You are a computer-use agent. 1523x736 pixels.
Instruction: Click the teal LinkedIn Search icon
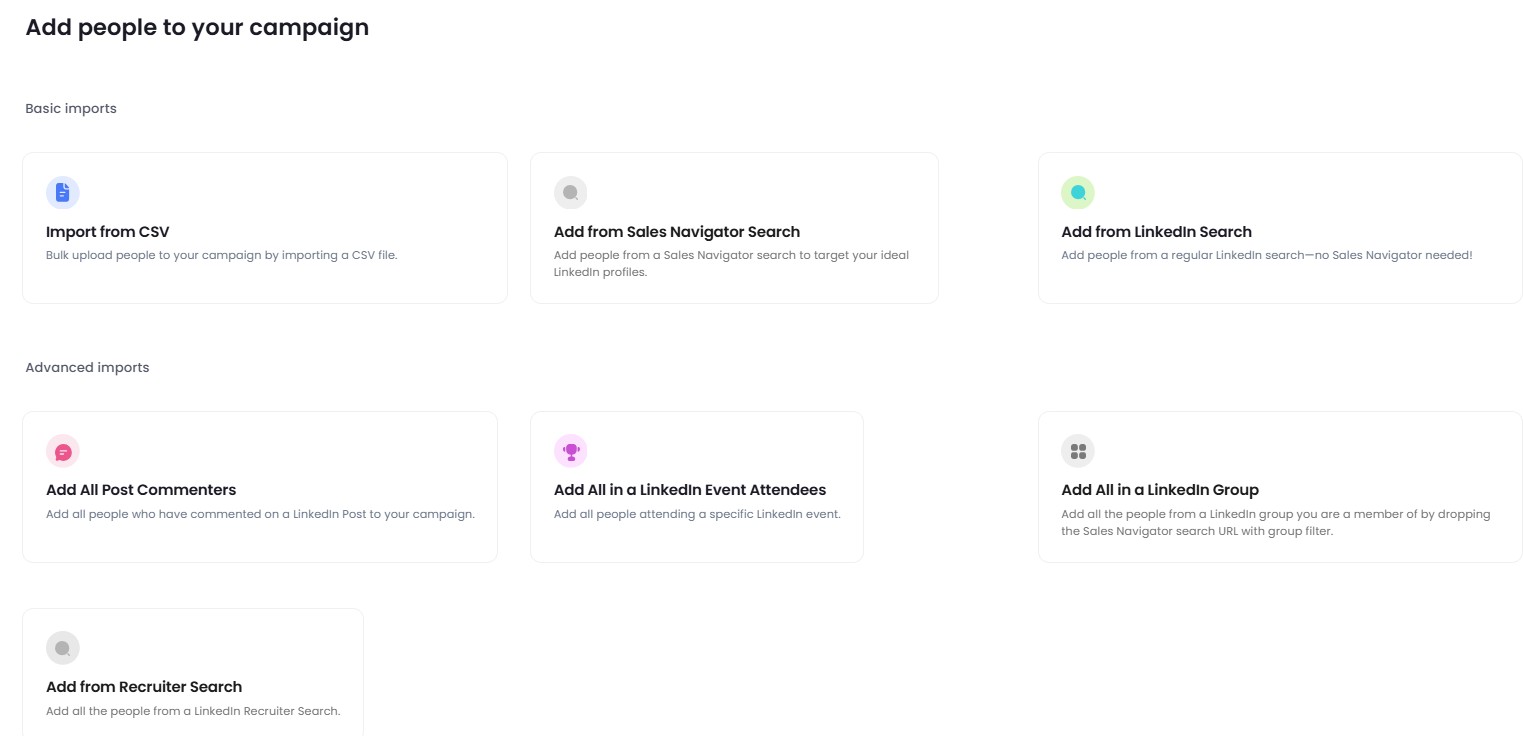[1077, 192]
